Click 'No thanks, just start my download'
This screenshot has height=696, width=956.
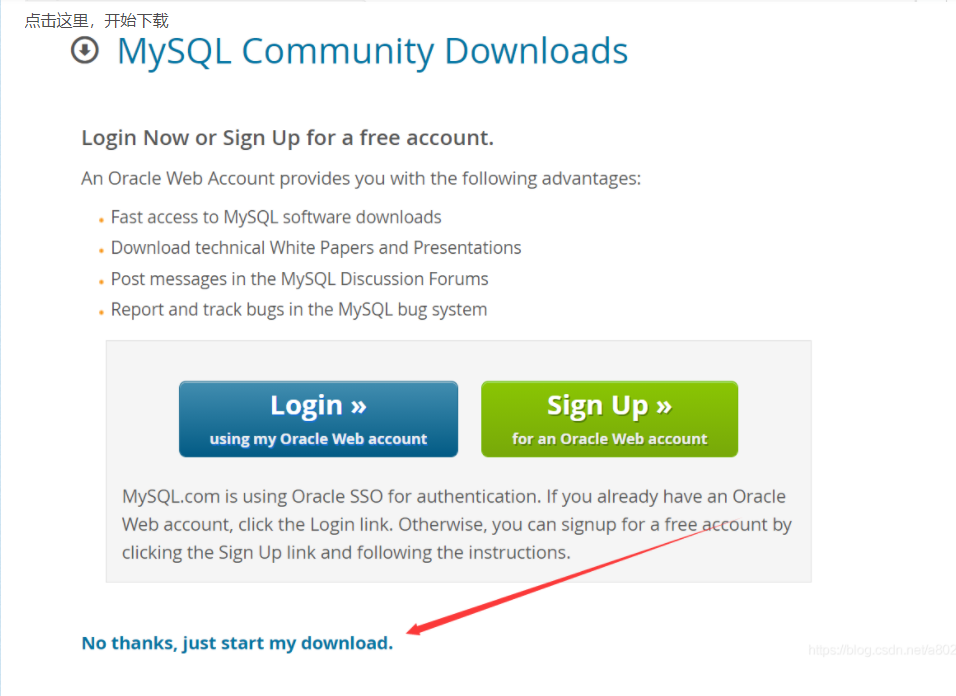click(237, 643)
